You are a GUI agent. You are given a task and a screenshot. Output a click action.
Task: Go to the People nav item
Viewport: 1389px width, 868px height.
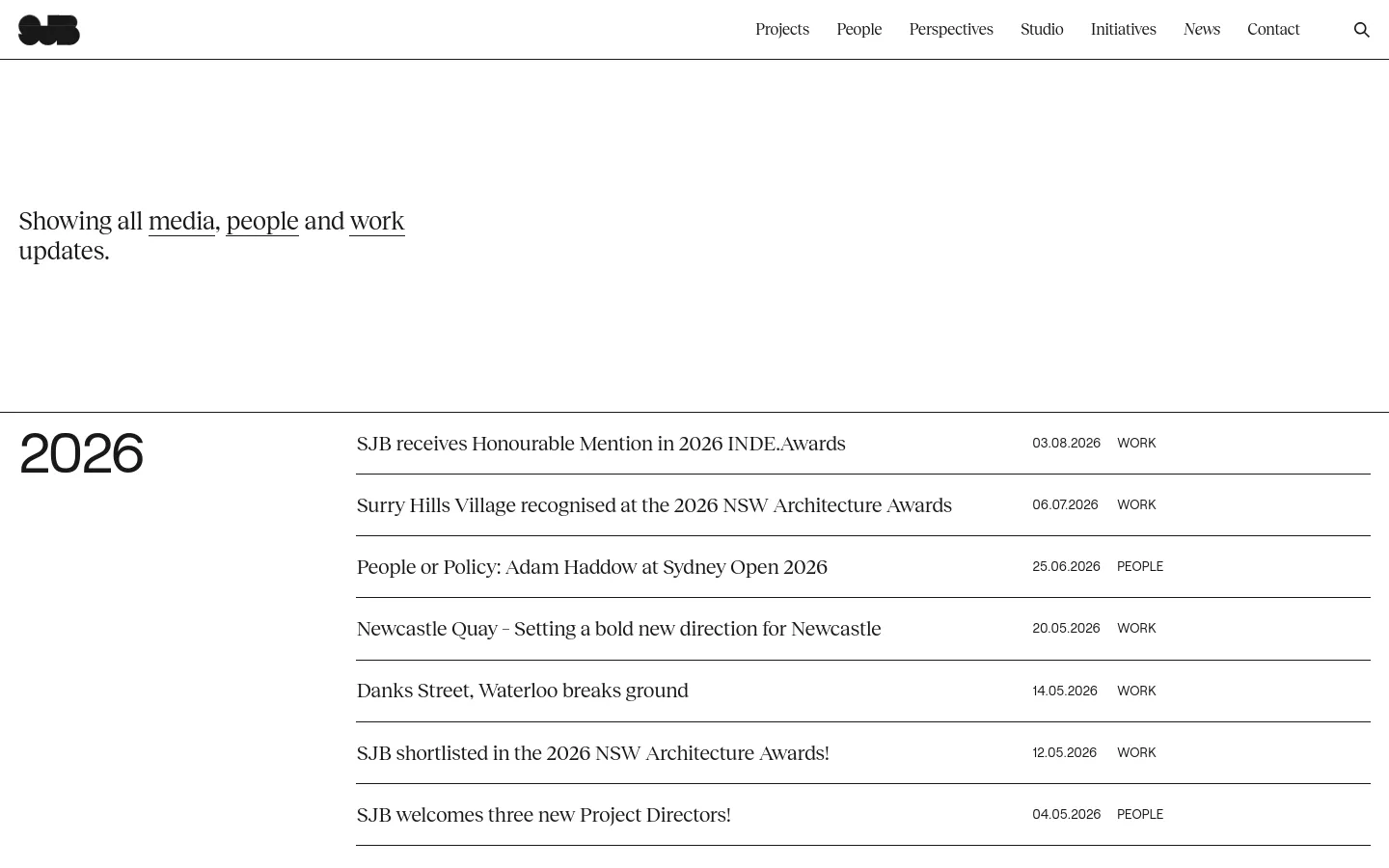[859, 29]
